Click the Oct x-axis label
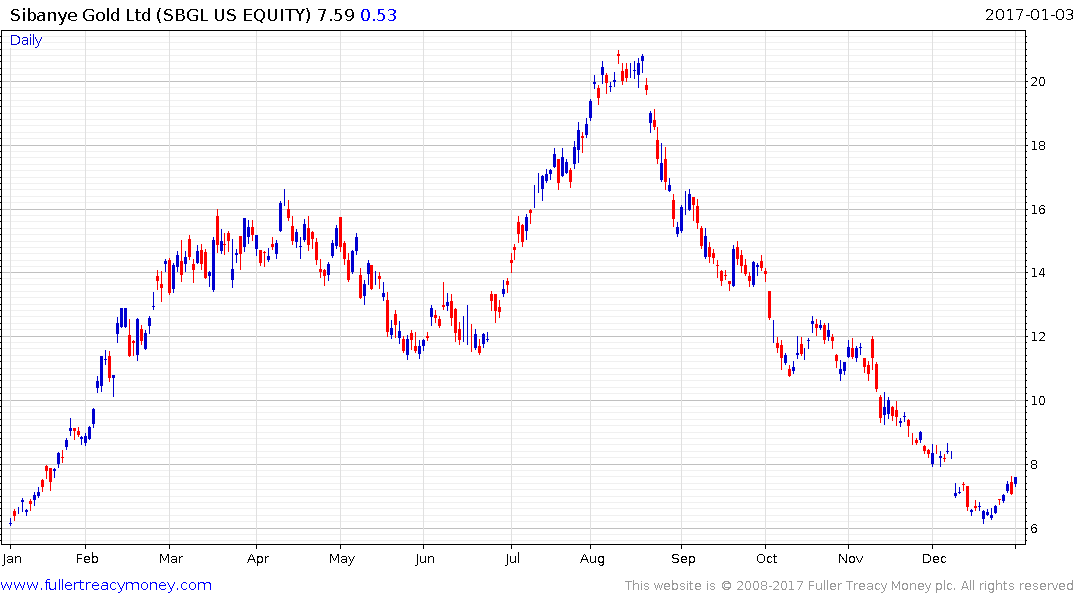The width and height of the screenshot is (1075, 600). (x=766, y=558)
